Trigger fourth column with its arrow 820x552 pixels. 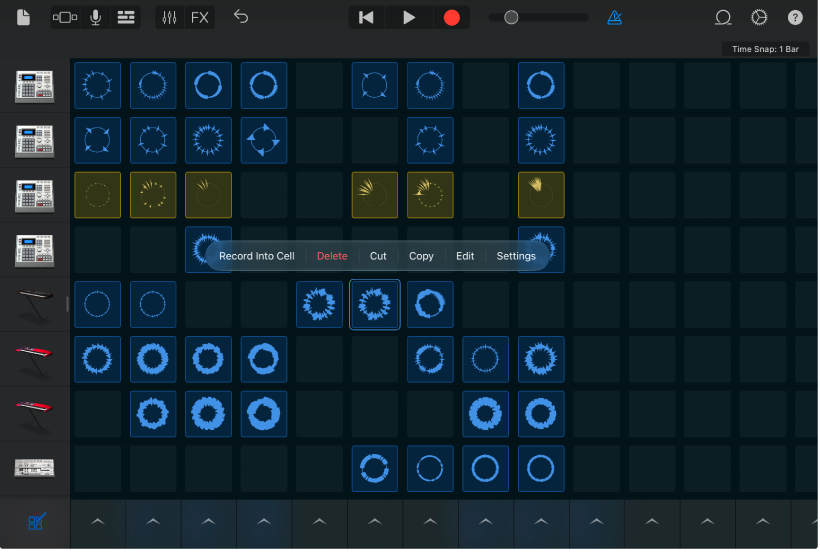coord(264,521)
